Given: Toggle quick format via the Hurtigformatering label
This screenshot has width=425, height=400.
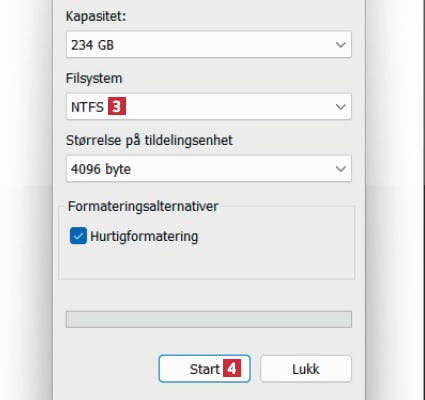Looking at the screenshot, I should [x=144, y=236].
